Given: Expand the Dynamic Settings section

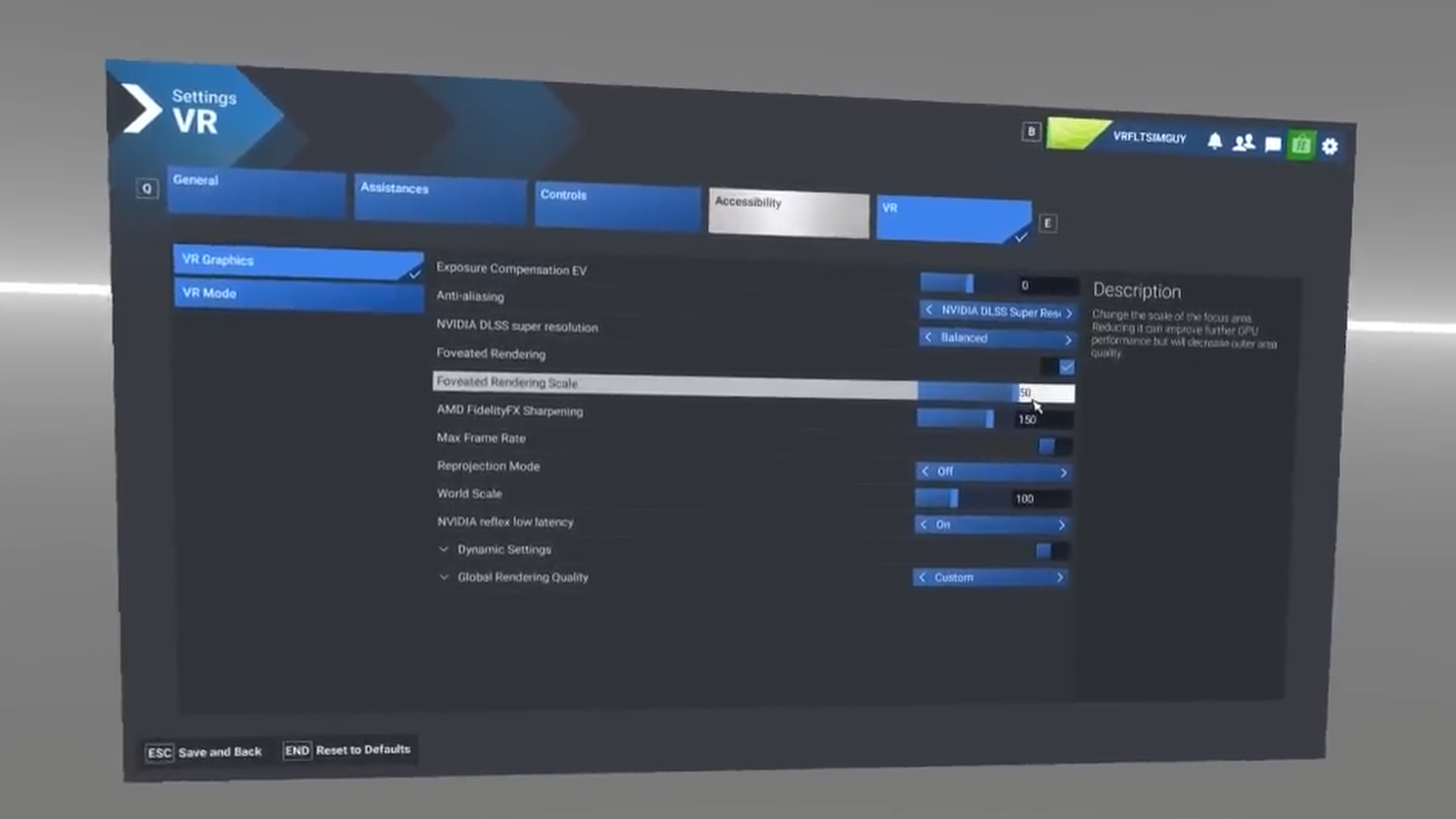Looking at the screenshot, I should click(444, 549).
